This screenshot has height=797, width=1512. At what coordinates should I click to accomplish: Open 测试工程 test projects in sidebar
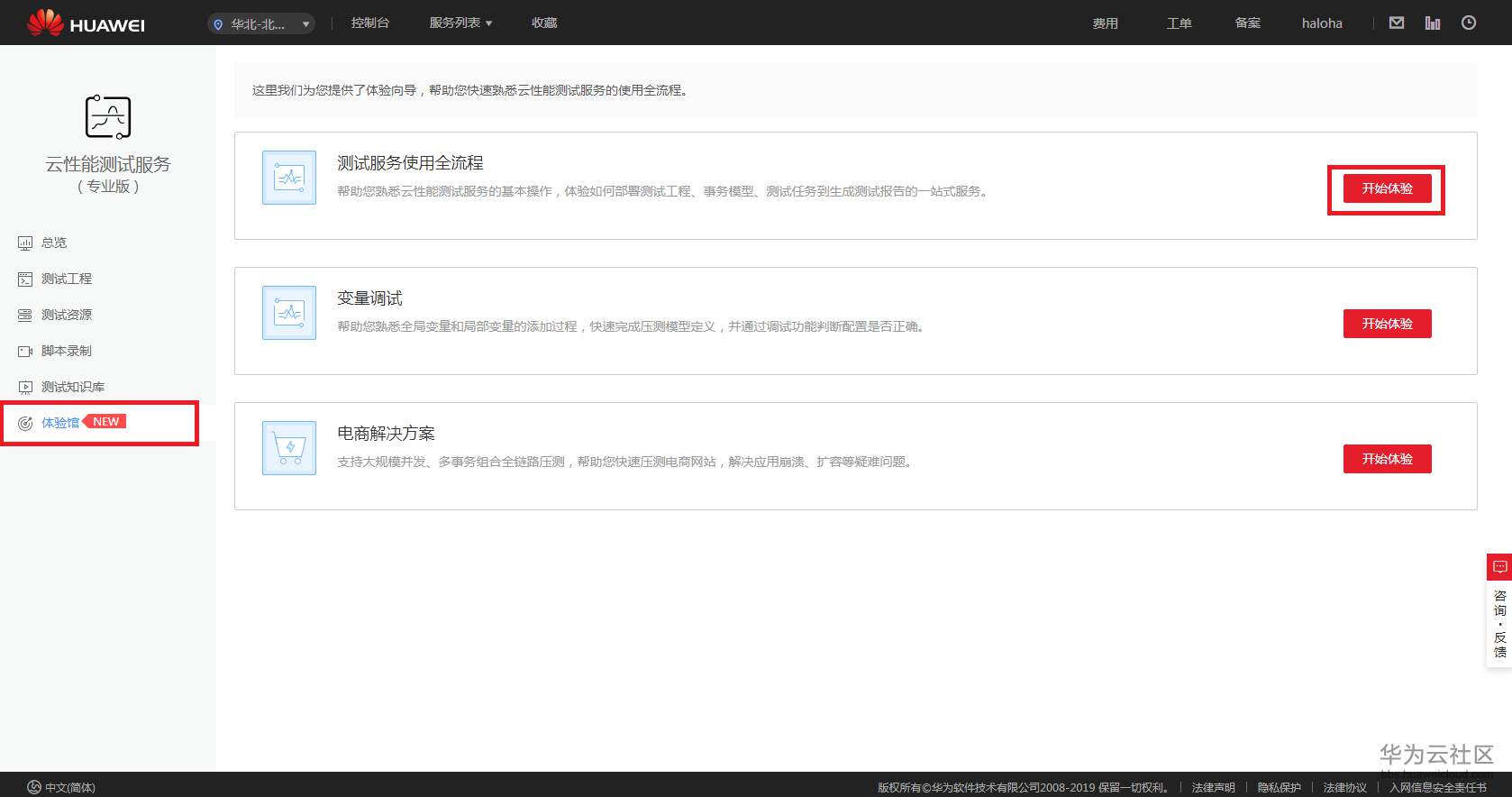(67, 279)
